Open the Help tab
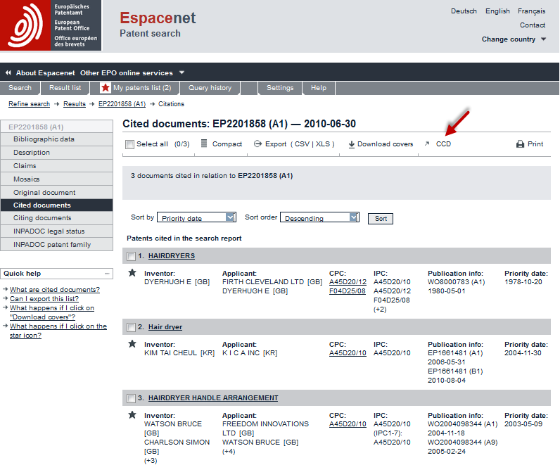The width and height of the screenshot is (560, 465). (x=319, y=88)
